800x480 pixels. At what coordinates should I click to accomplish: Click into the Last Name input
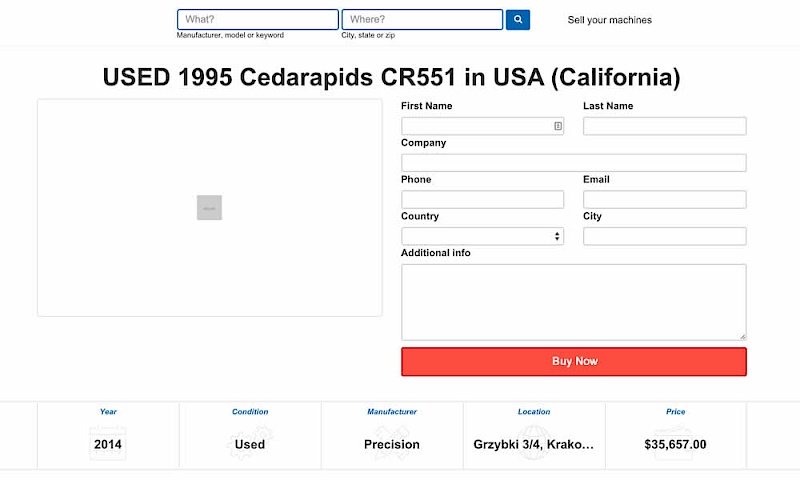[664, 126]
